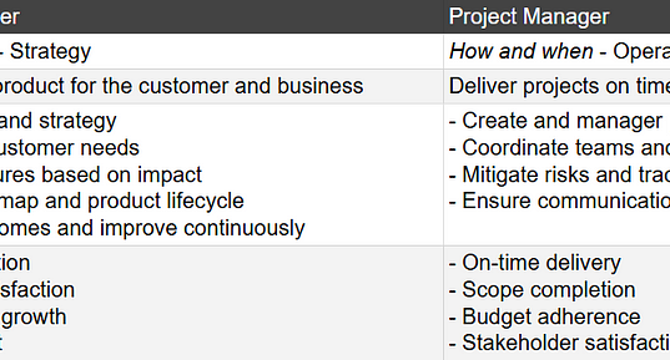Screen dimensions: 670x360
Task: Click the 'Mitigate risks' line
Action: pyautogui.click(x=559, y=174)
